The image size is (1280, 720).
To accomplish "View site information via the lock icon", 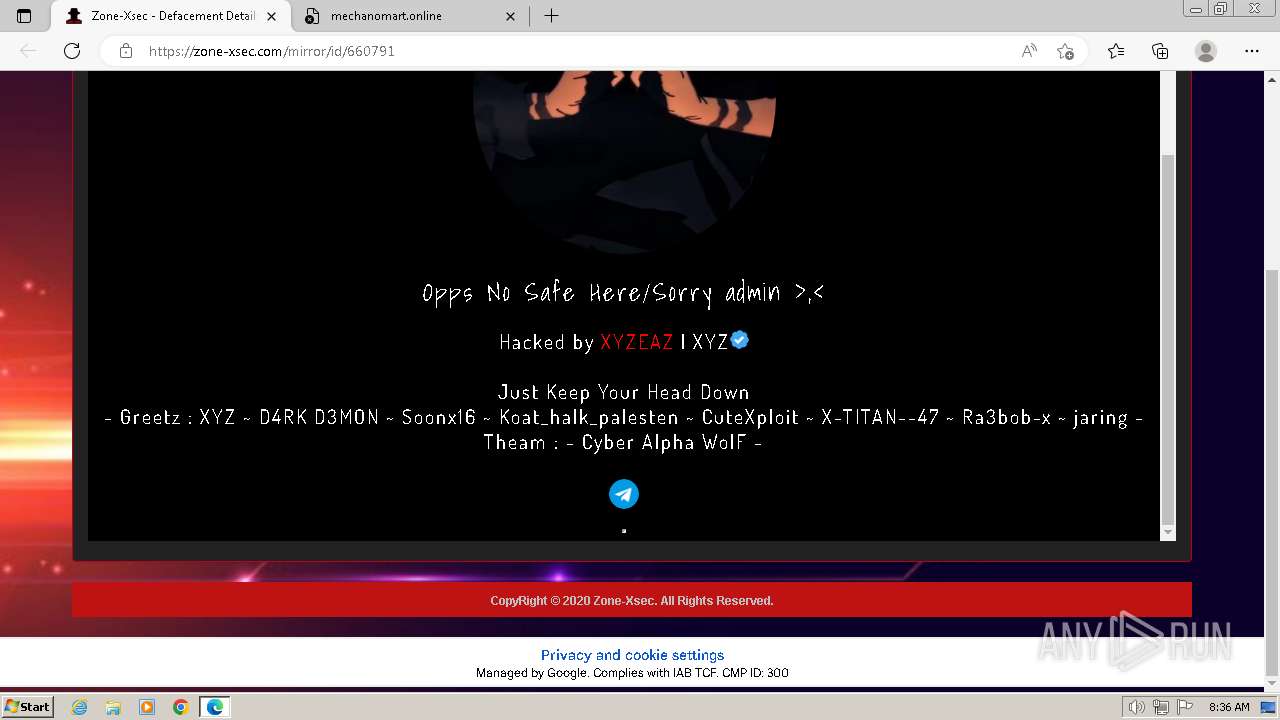I will click(x=125, y=51).
